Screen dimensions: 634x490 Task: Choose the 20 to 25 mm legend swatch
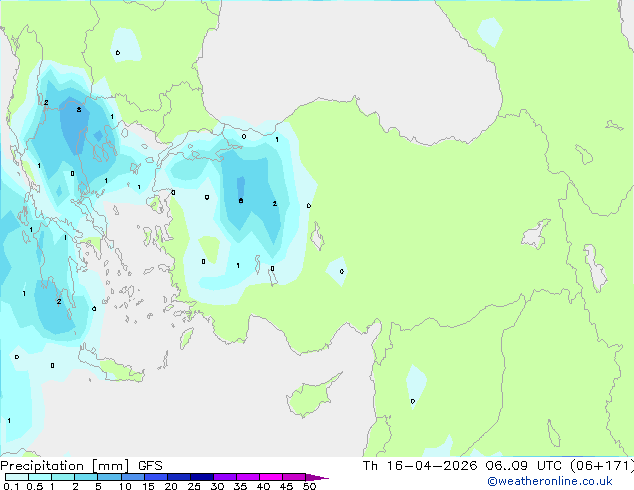[179, 477]
